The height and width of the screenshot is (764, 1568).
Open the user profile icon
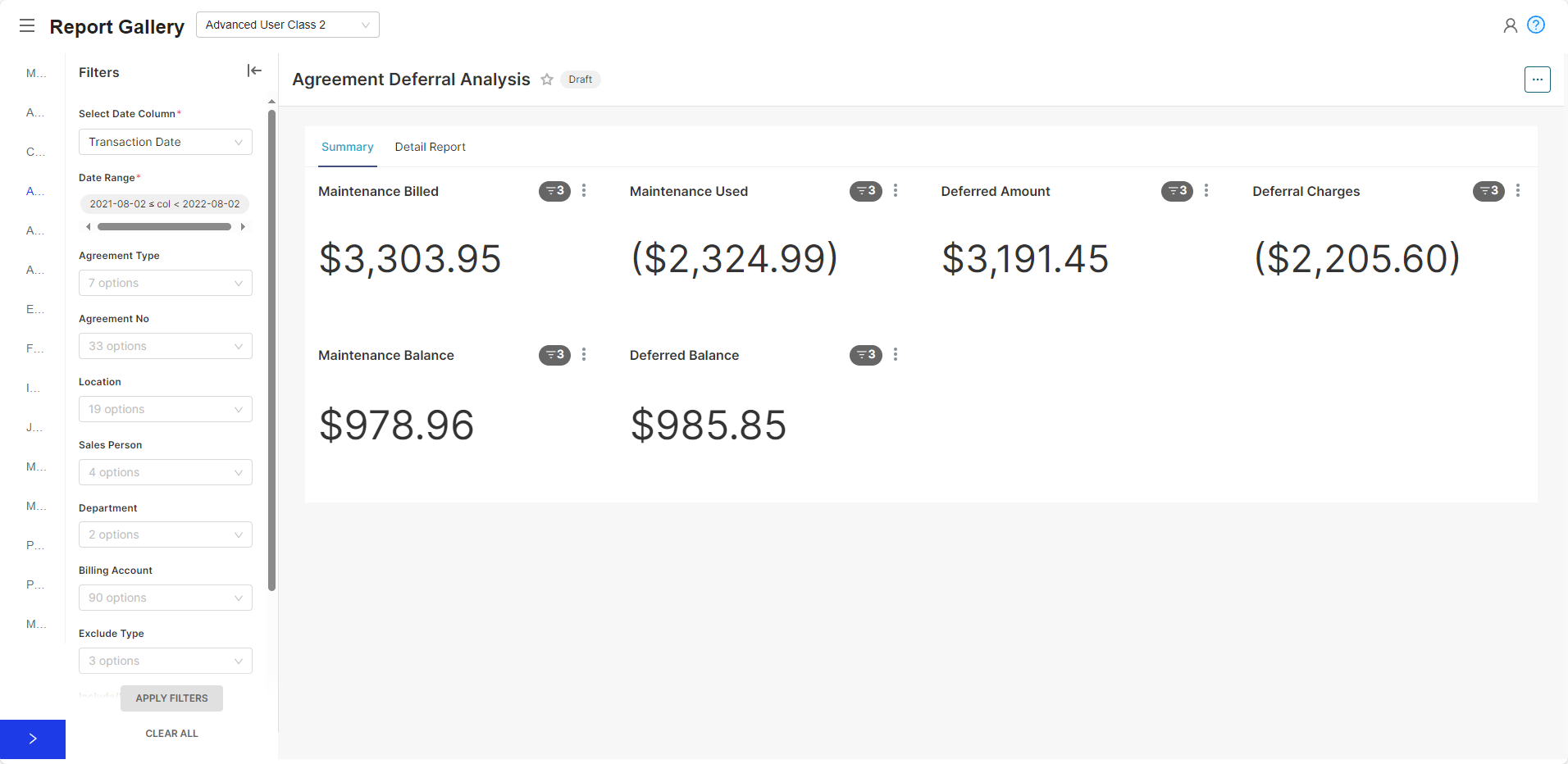point(1510,25)
